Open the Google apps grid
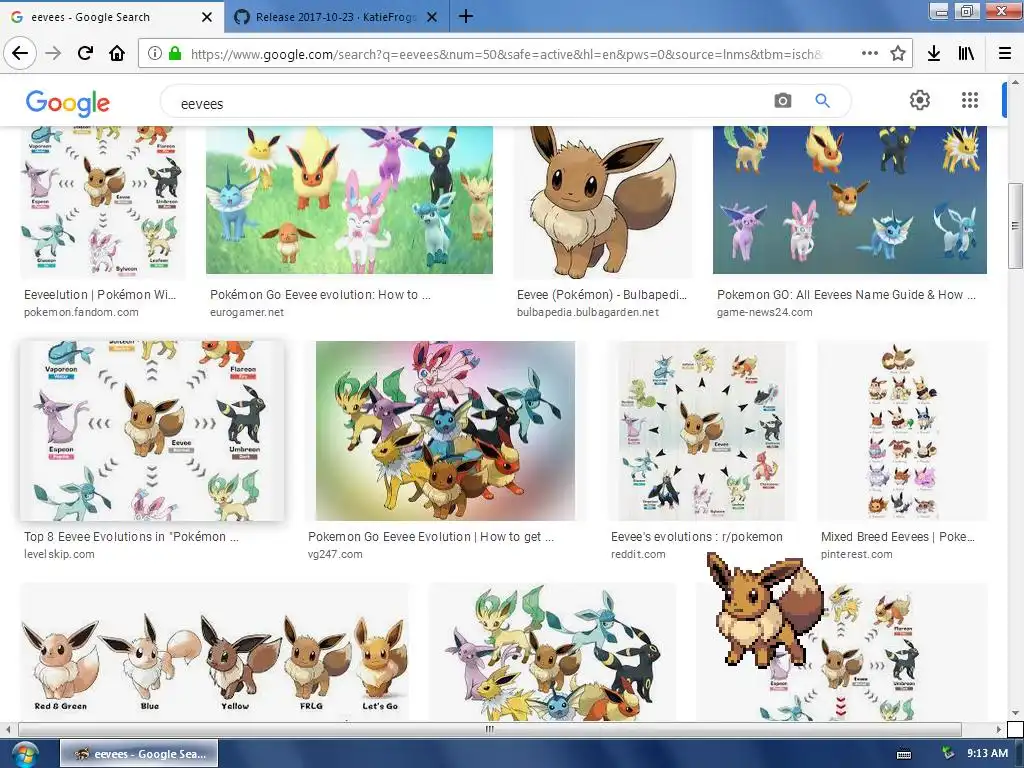The width and height of the screenshot is (1024, 768). coord(970,100)
